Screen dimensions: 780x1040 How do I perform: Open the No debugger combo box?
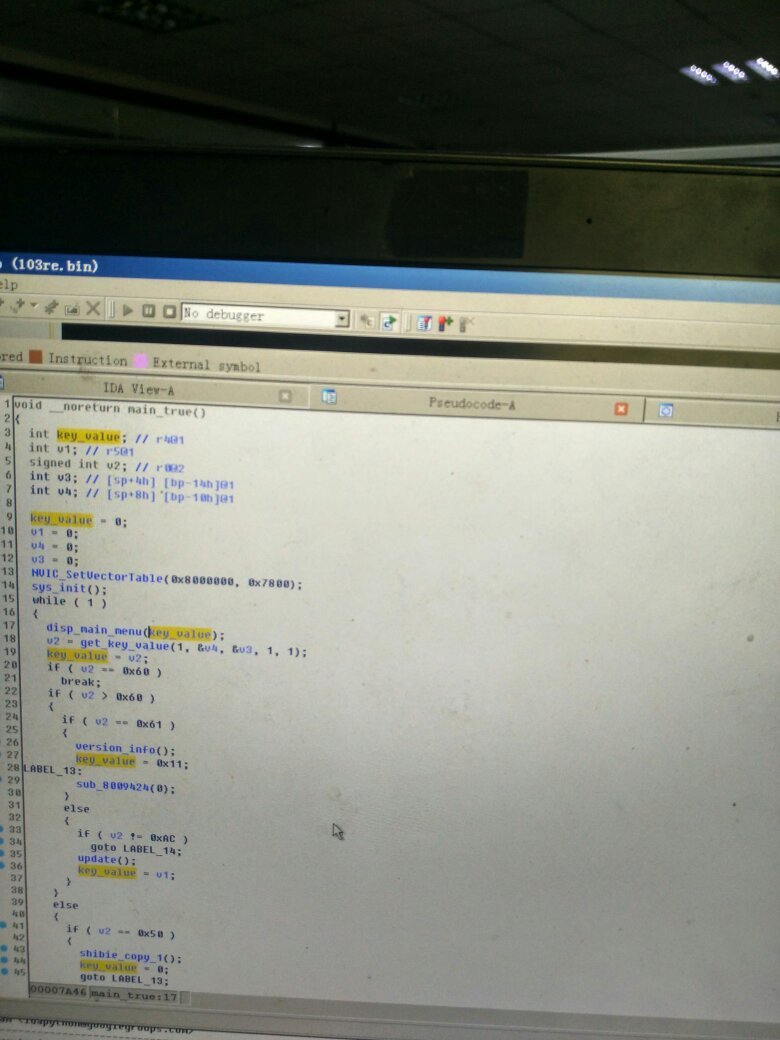tap(265, 316)
